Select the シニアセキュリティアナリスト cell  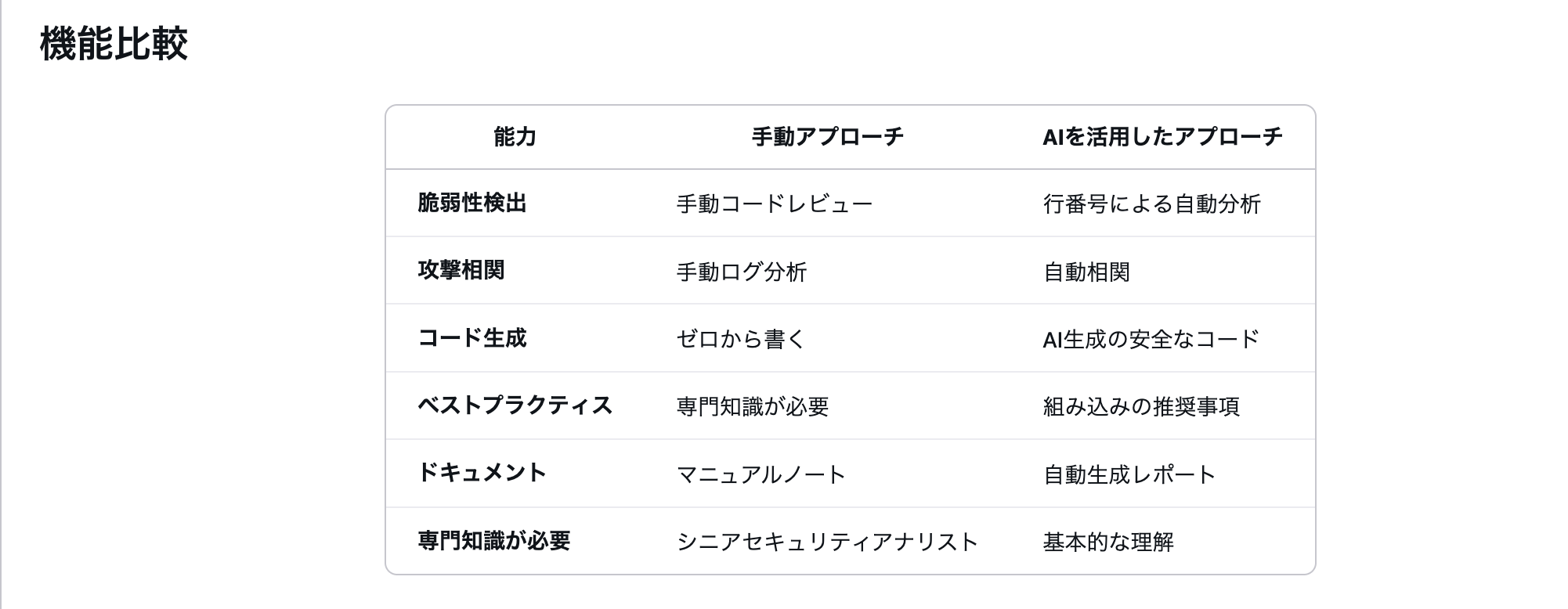click(x=827, y=542)
